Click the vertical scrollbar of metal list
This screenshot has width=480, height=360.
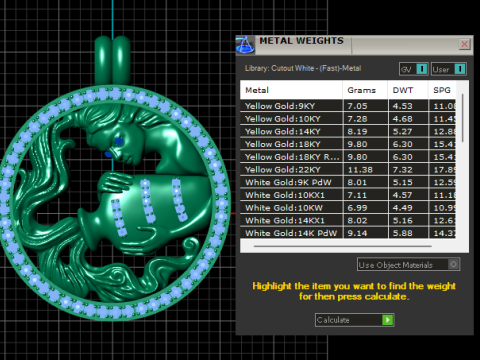463,118
